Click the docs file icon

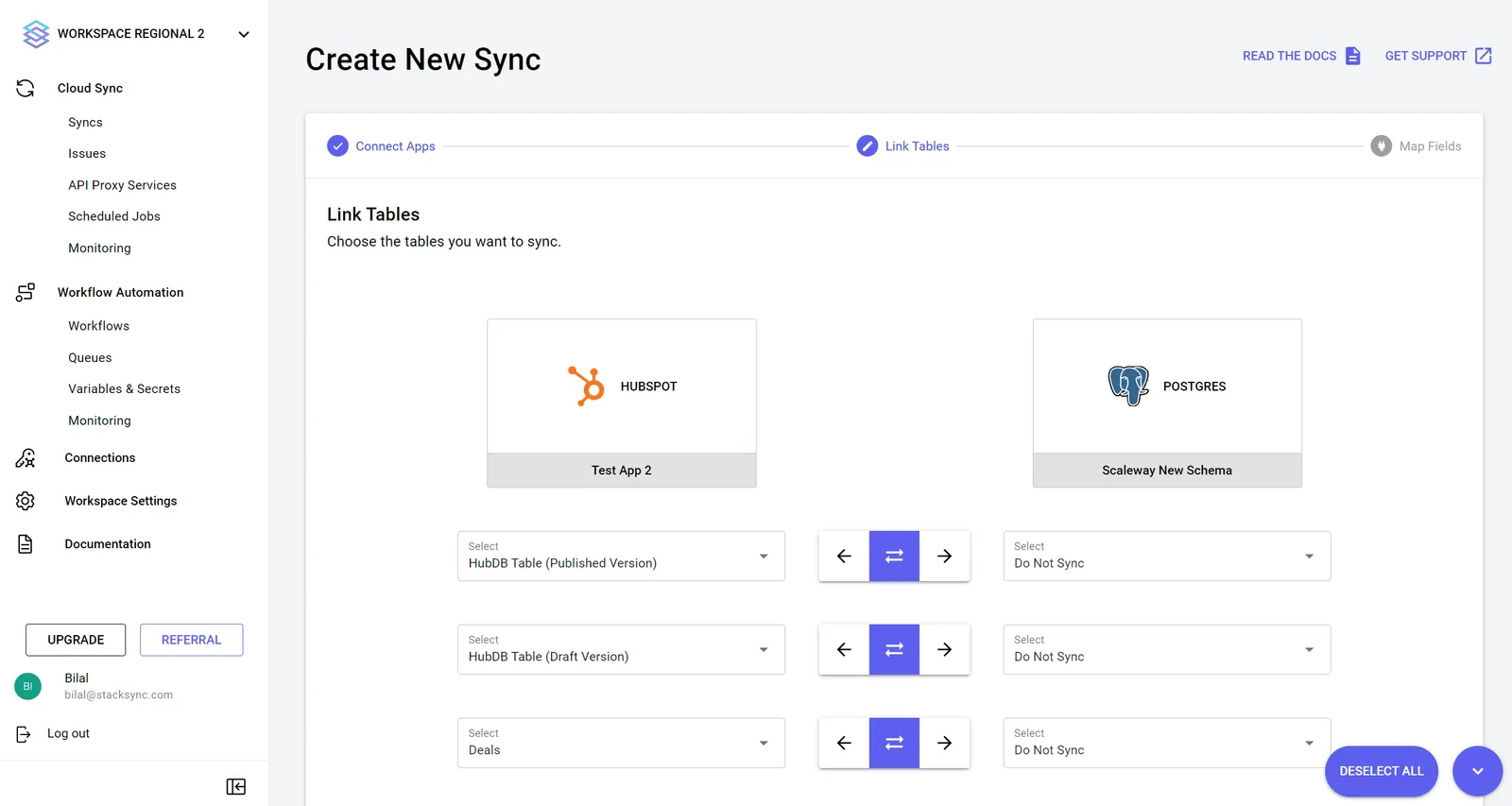[1353, 56]
